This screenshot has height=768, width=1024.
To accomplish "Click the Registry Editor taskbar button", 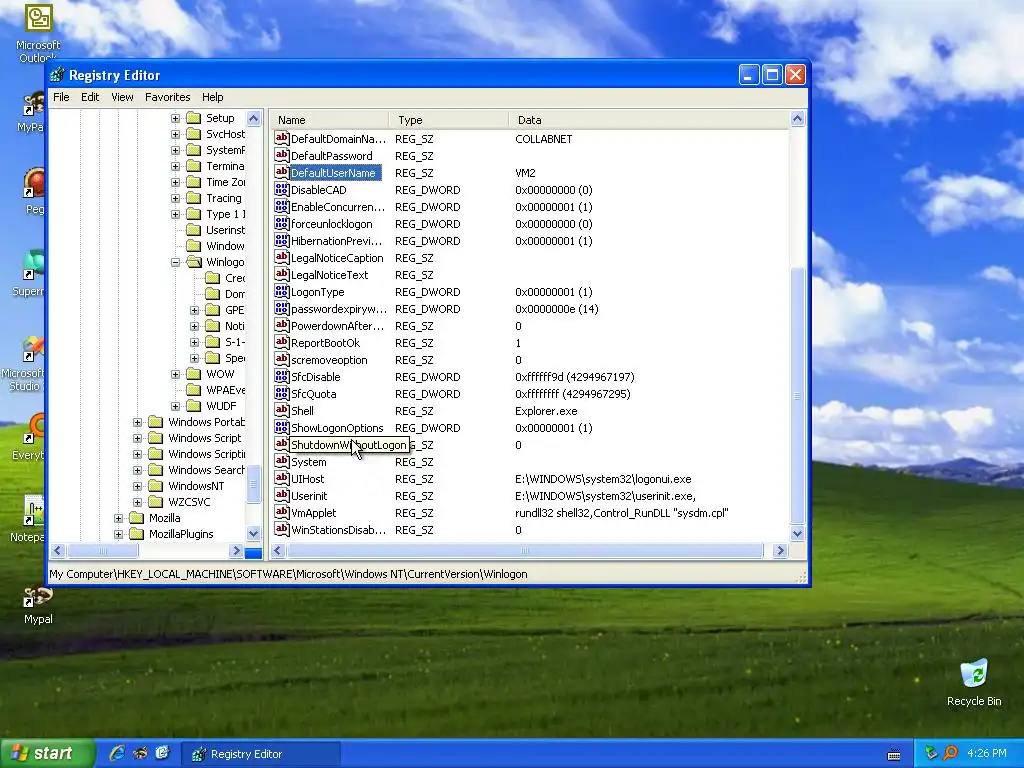I will pyautogui.click(x=260, y=754).
